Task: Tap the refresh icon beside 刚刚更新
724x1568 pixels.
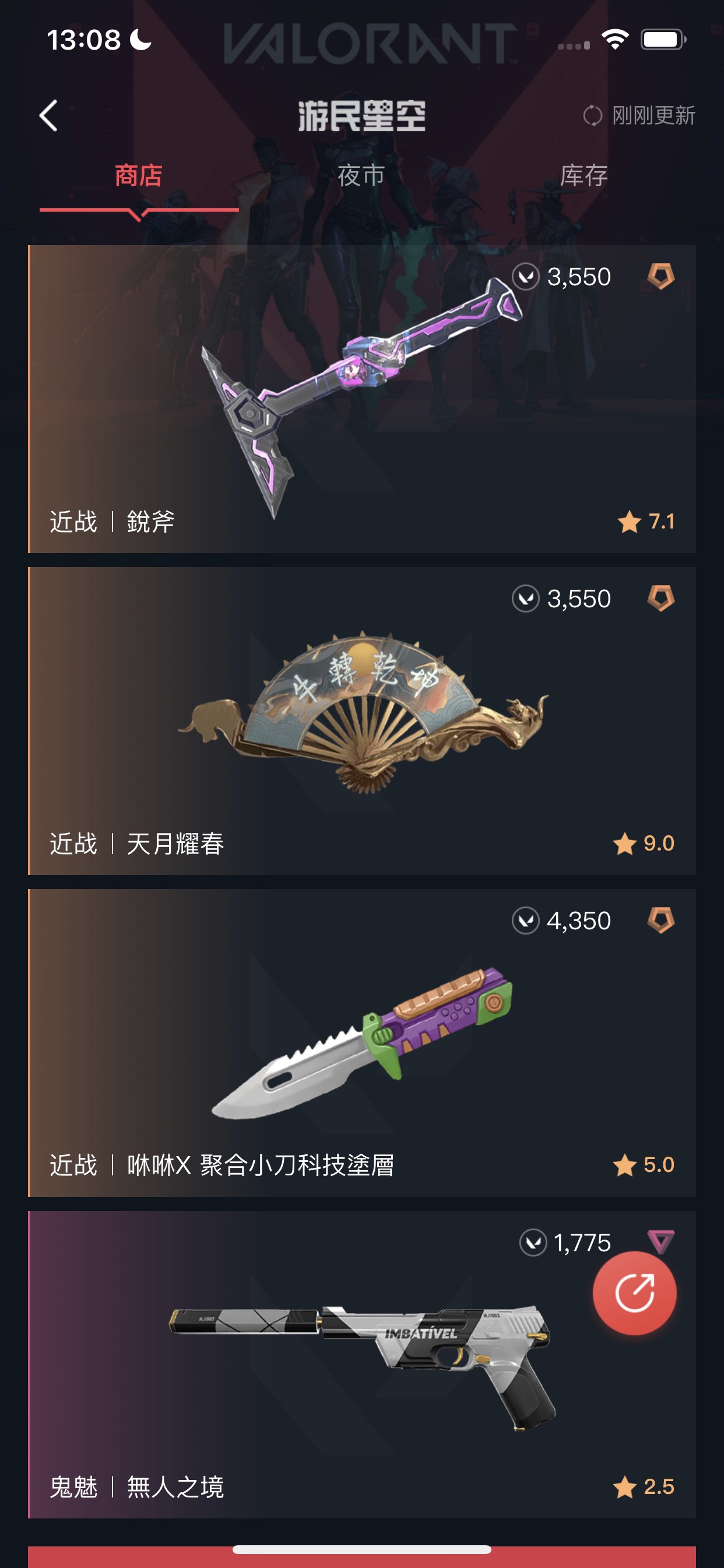Action: pos(592,116)
